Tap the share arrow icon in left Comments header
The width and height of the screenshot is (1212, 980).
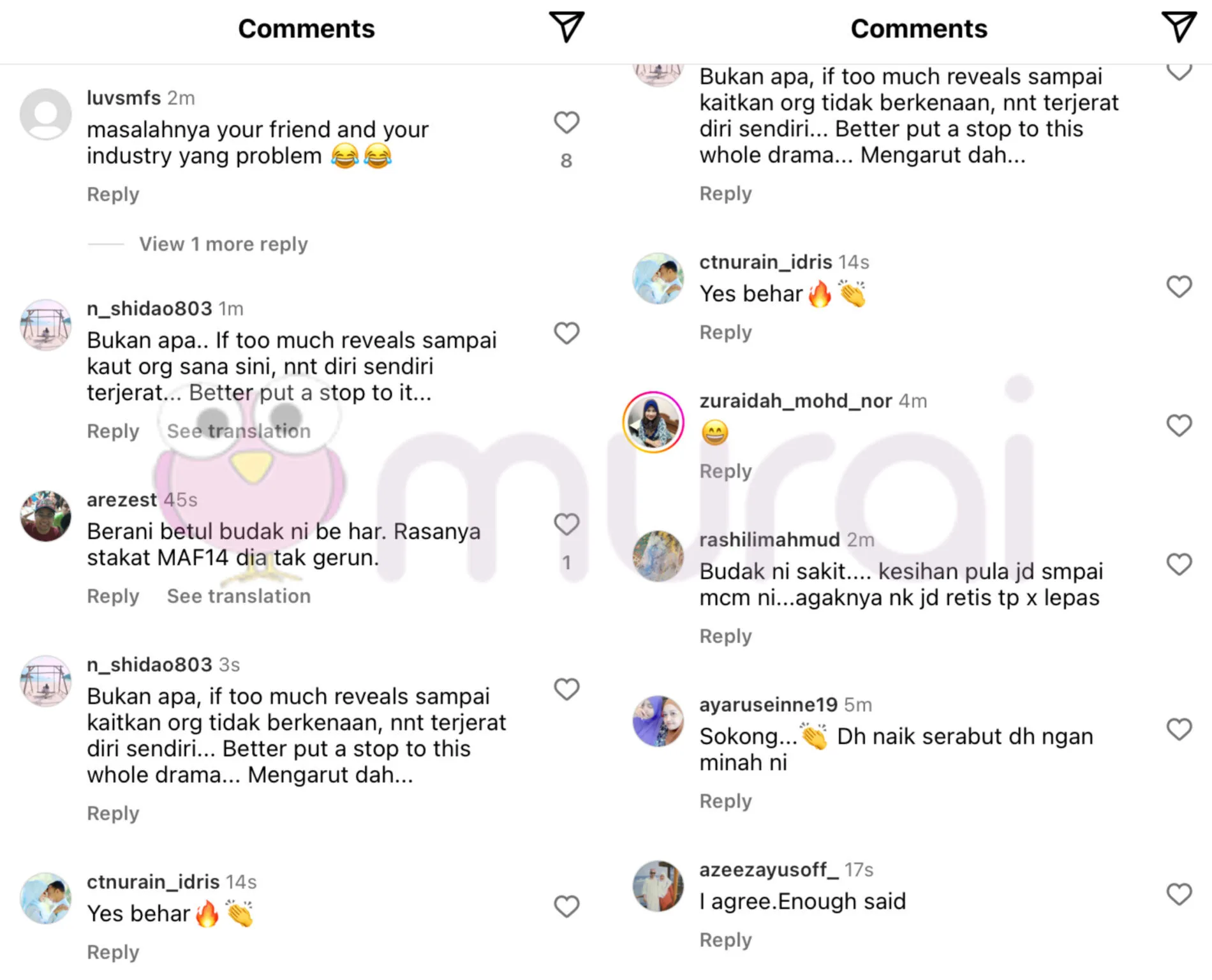click(566, 27)
